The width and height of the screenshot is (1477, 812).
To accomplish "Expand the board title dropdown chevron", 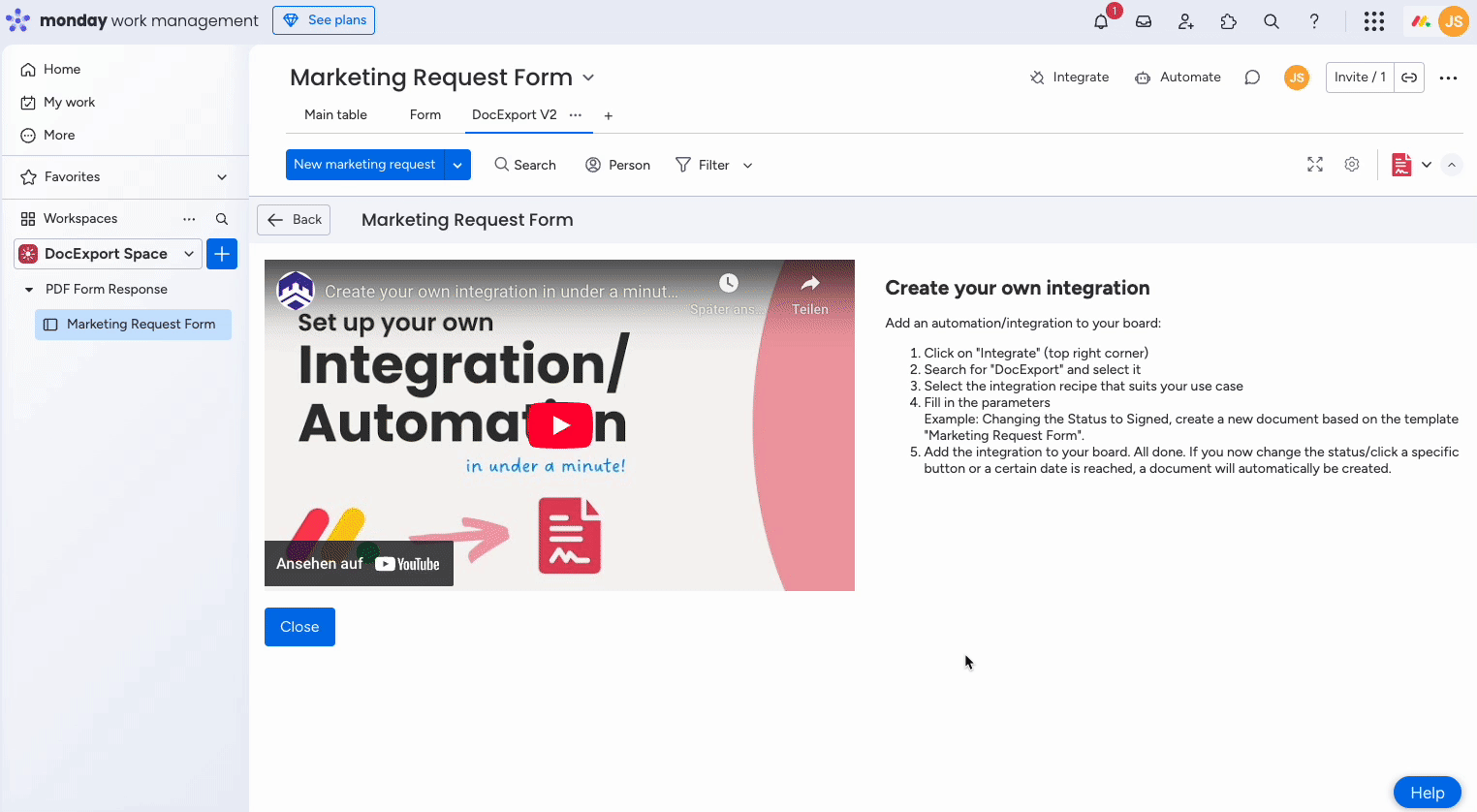I will click(588, 78).
